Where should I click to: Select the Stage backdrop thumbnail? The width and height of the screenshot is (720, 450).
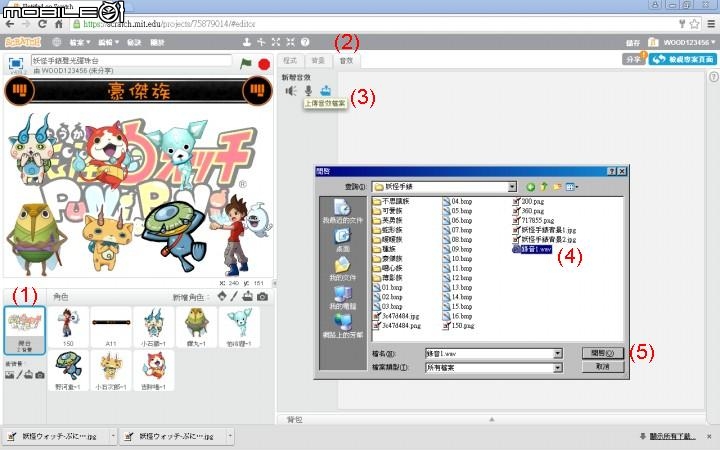(x=24, y=331)
